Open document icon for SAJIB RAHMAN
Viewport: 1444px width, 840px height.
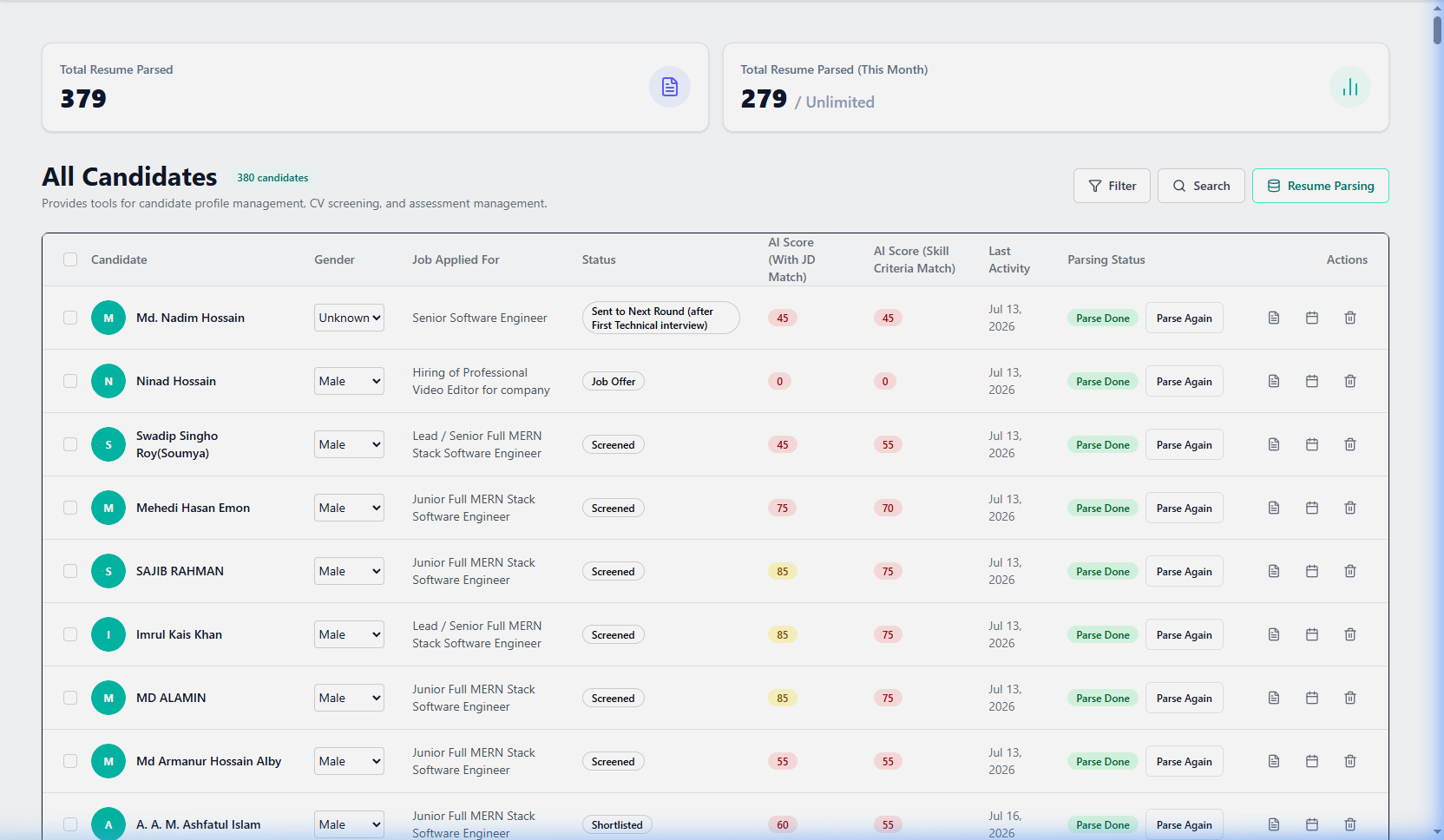[x=1274, y=571]
